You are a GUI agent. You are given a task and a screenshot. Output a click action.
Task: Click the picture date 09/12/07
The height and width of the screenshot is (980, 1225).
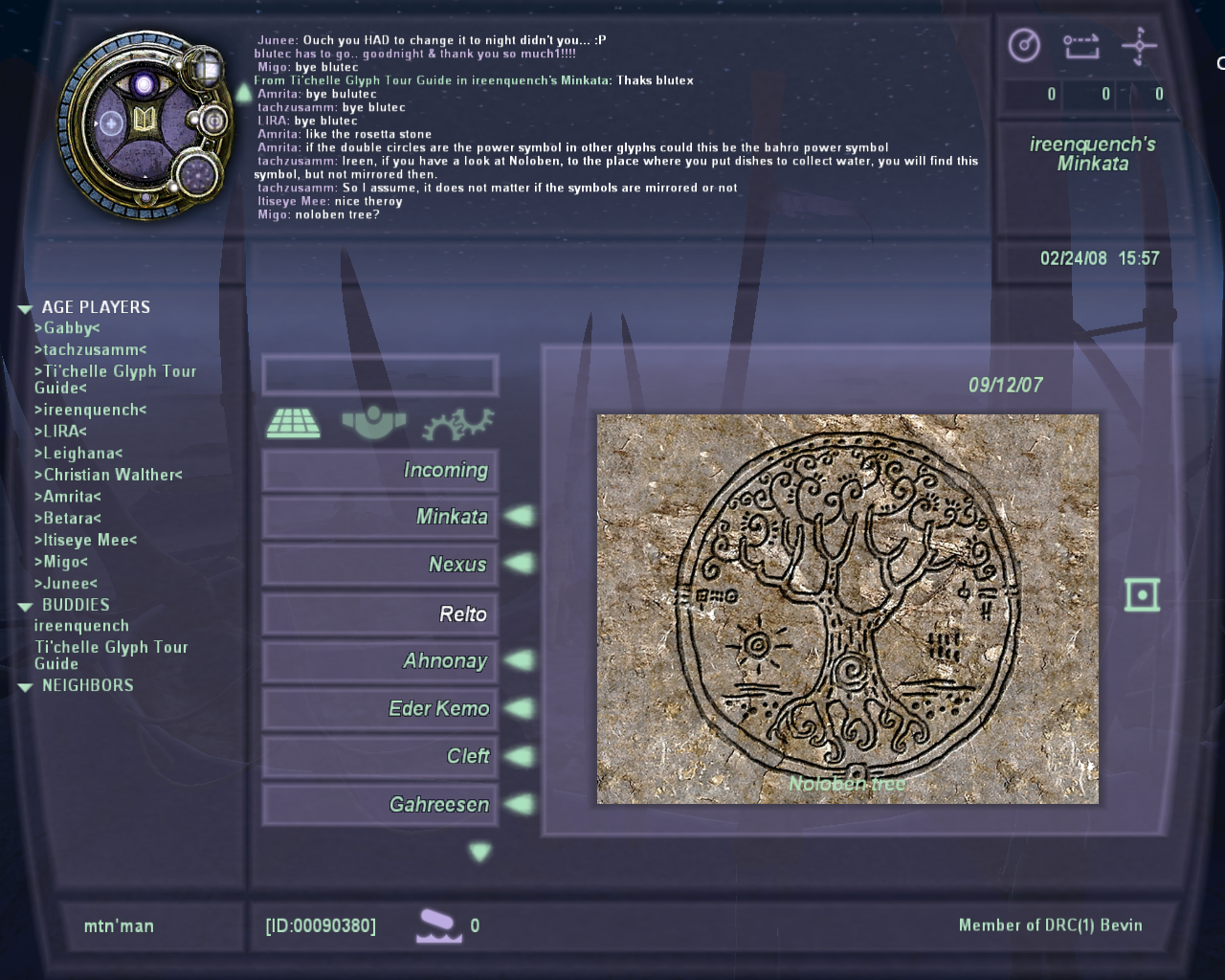tap(1005, 385)
